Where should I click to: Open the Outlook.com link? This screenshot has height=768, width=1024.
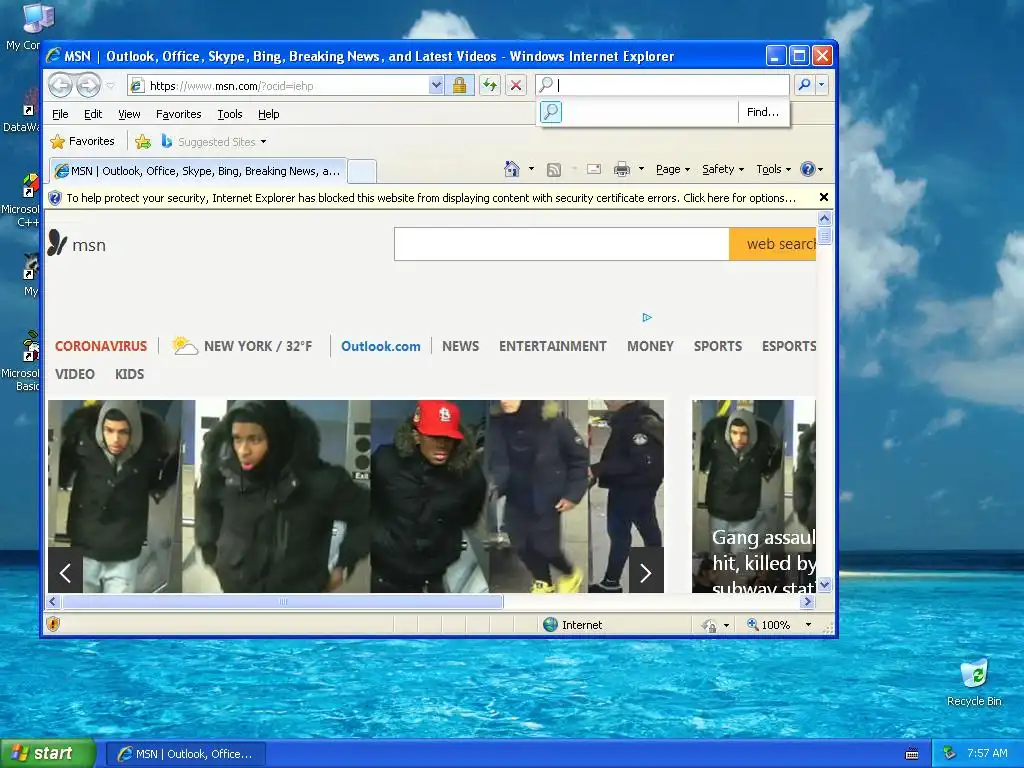pyautogui.click(x=381, y=346)
